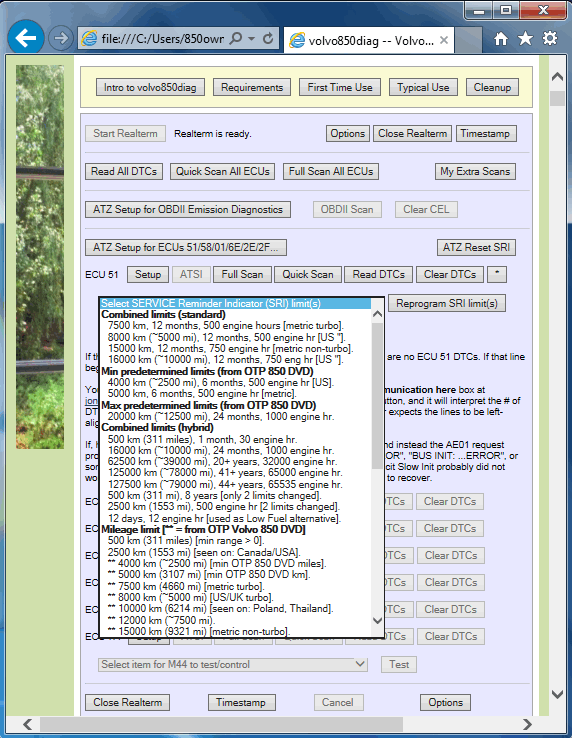
Task: Go forward with the browser forward arrow
Action: tap(61, 38)
